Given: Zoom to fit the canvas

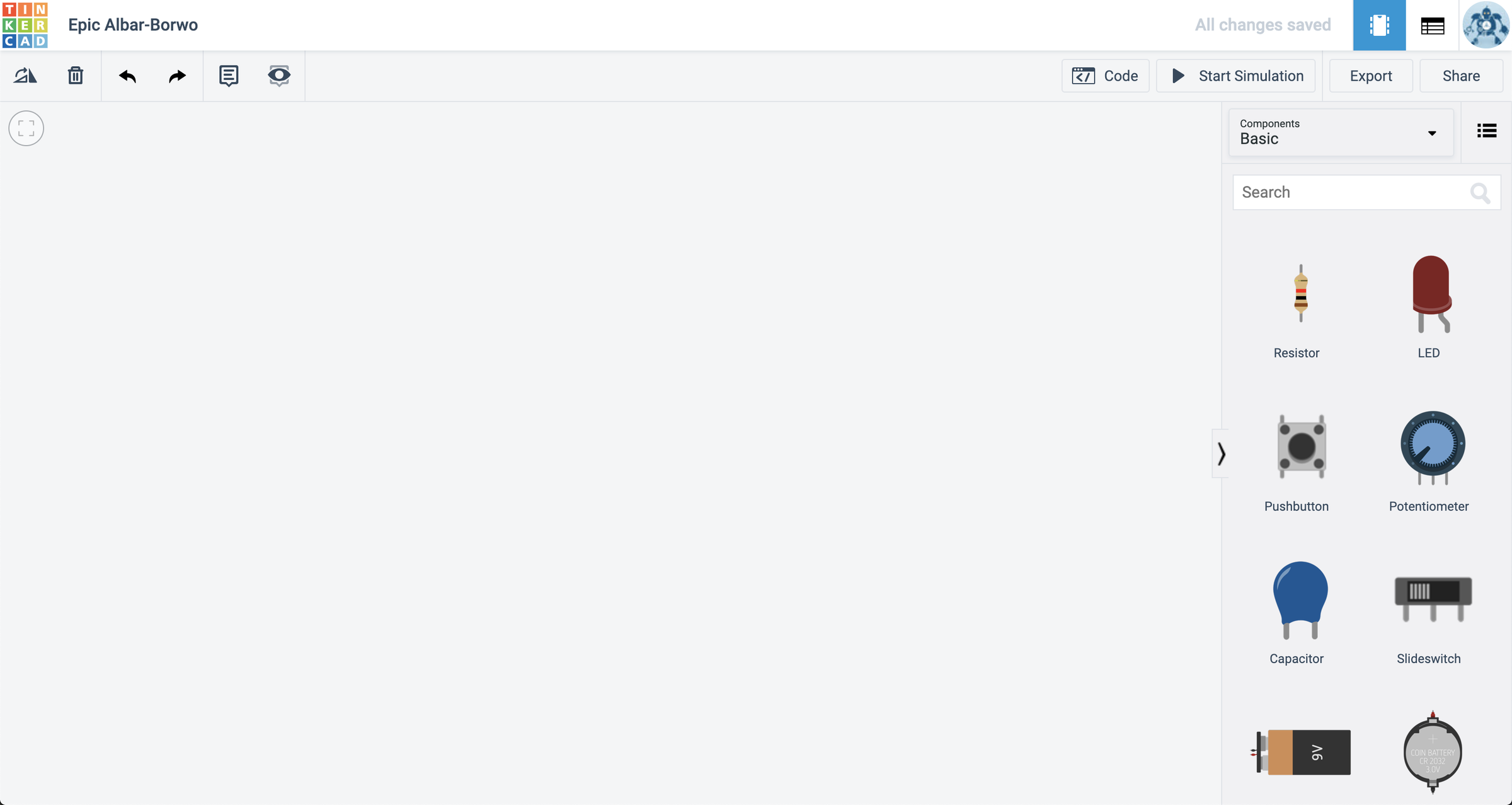Looking at the screenshot, I should click(26, 129).
